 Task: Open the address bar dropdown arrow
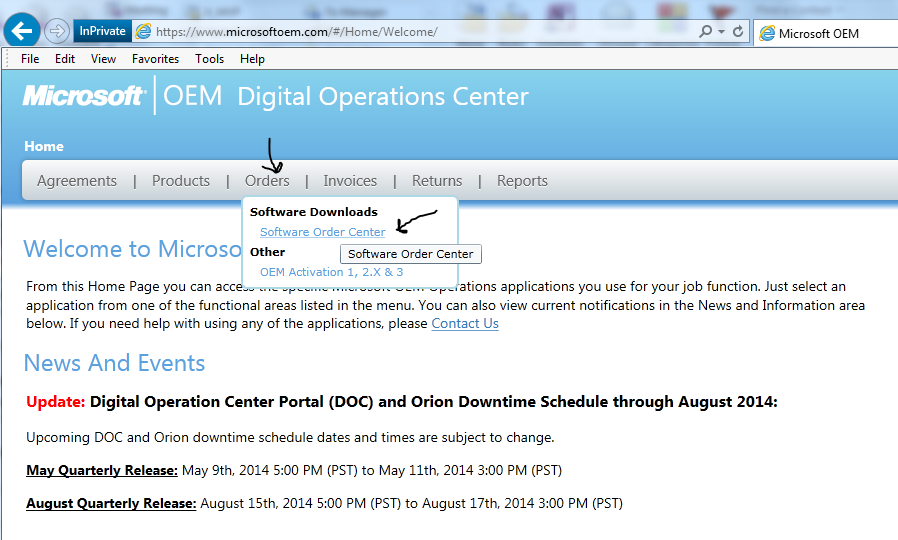[721, 31]
